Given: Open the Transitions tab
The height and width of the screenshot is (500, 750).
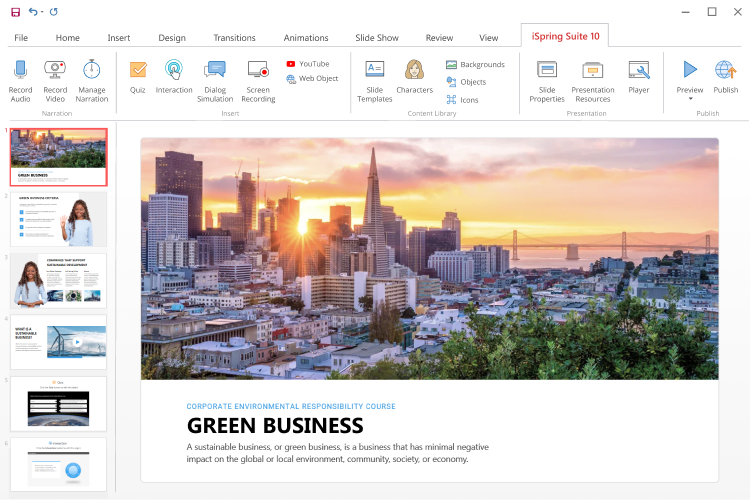Looking at the screenshot, I should point(234,38).
